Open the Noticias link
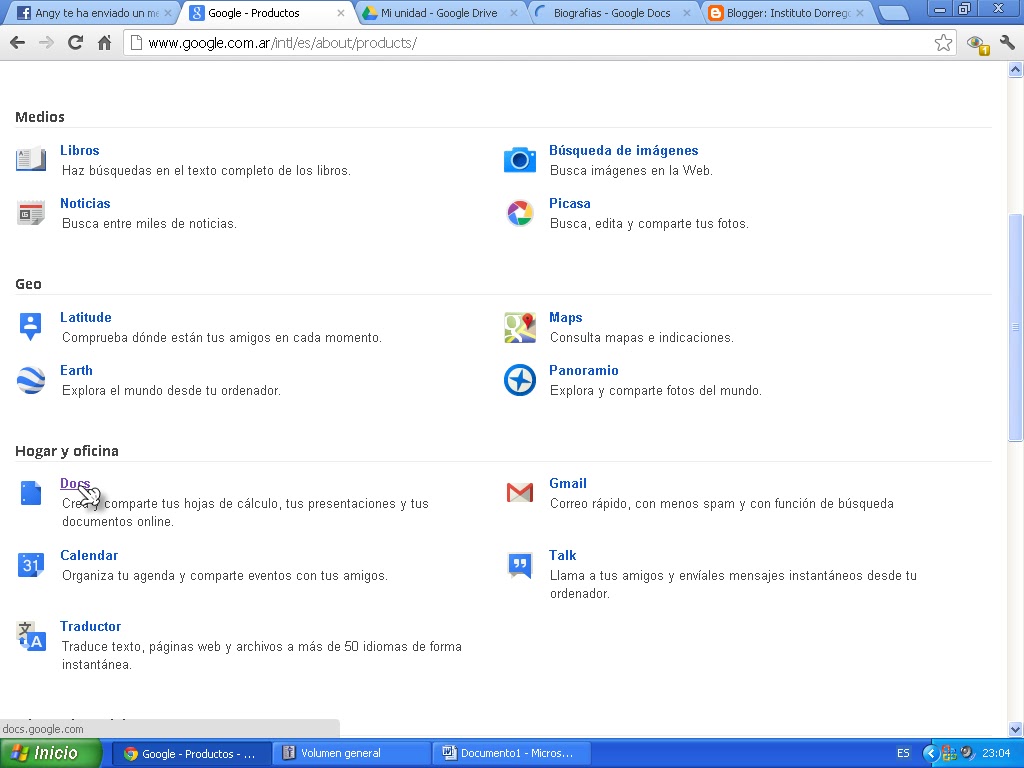 click(85, 203)
